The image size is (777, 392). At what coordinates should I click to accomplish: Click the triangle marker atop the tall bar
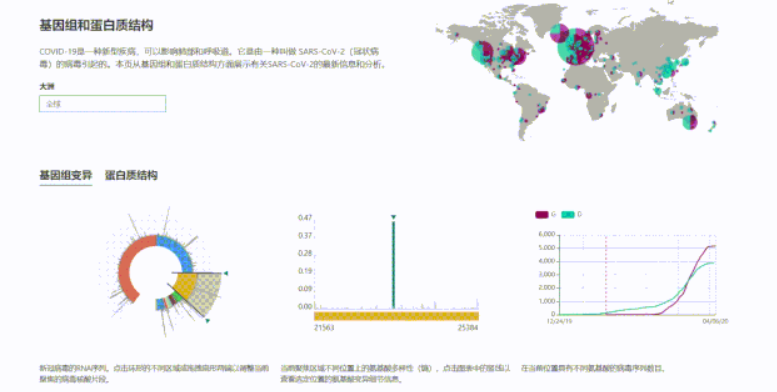(x=393, y=217)
